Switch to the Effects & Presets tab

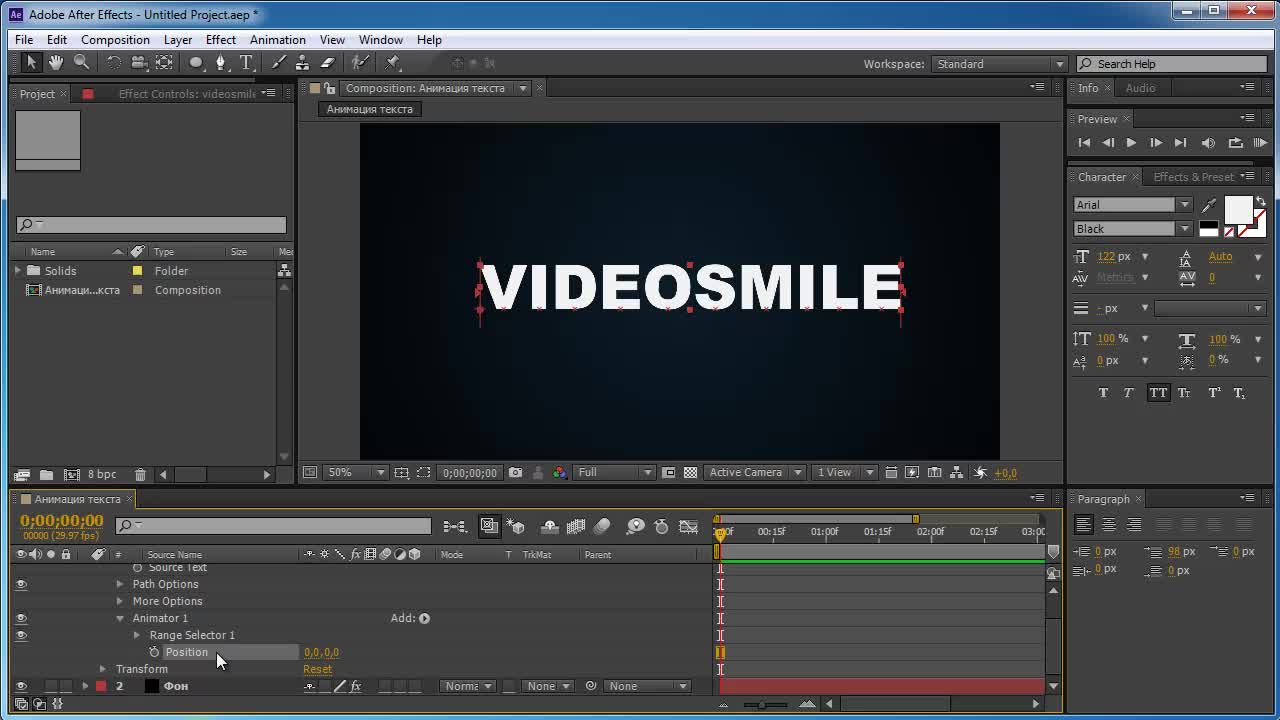pos(1194,177)
